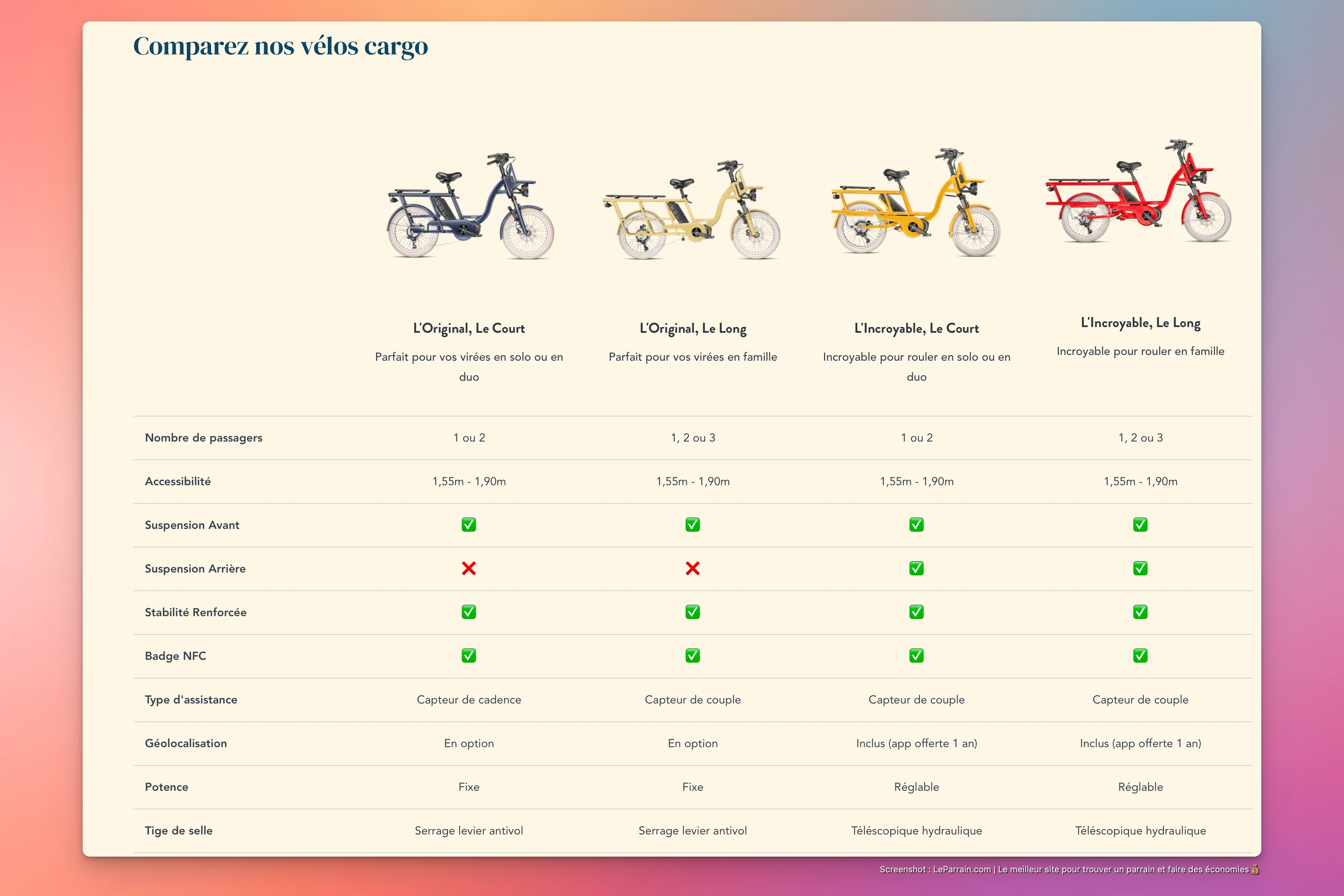Click red cross for Le Court Suspension Arrière

pyautogui.click(x=468, y=569)
